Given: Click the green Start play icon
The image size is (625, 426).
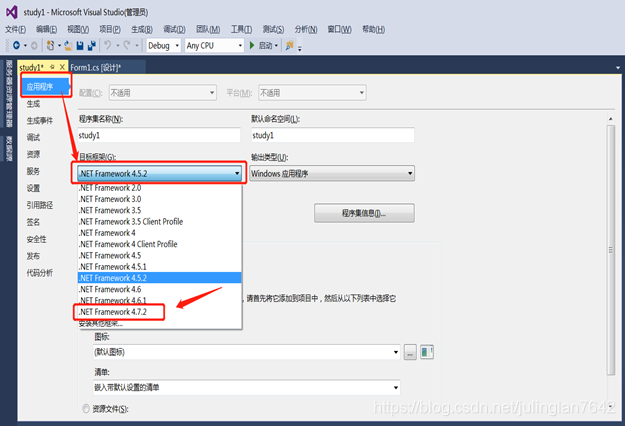Looking at the screenshot, I should coord(252,45).
